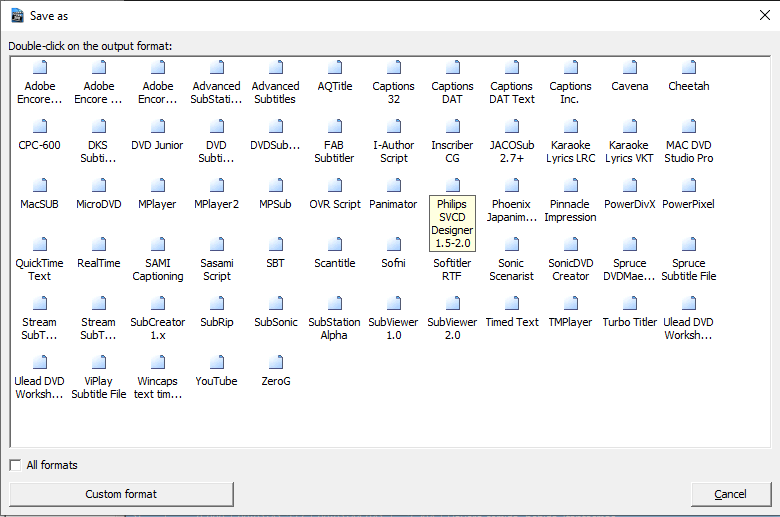780x517 pixels.
Task: Cancel the Save as dialog
Action: 731,494
